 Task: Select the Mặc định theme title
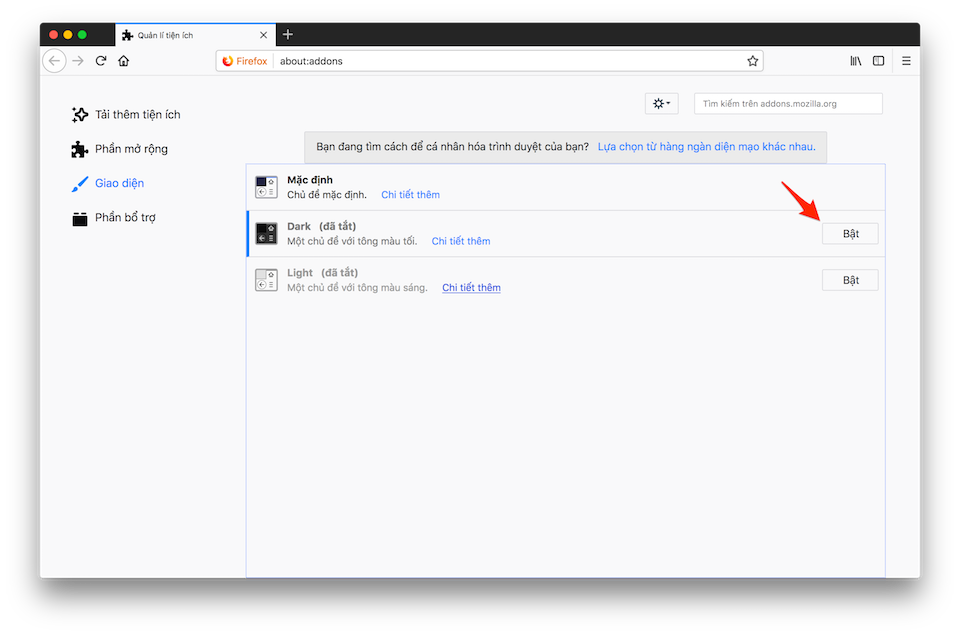click(310, 180)
